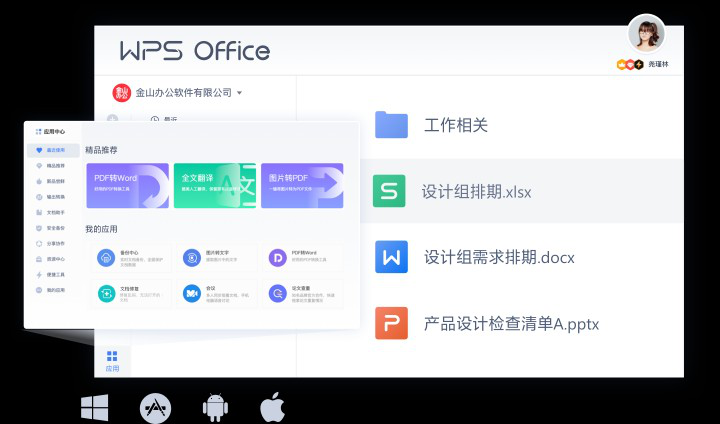Open the 工作相关 folder icon
Viewport: 720px width, 424px height.
tap(391, 124)
